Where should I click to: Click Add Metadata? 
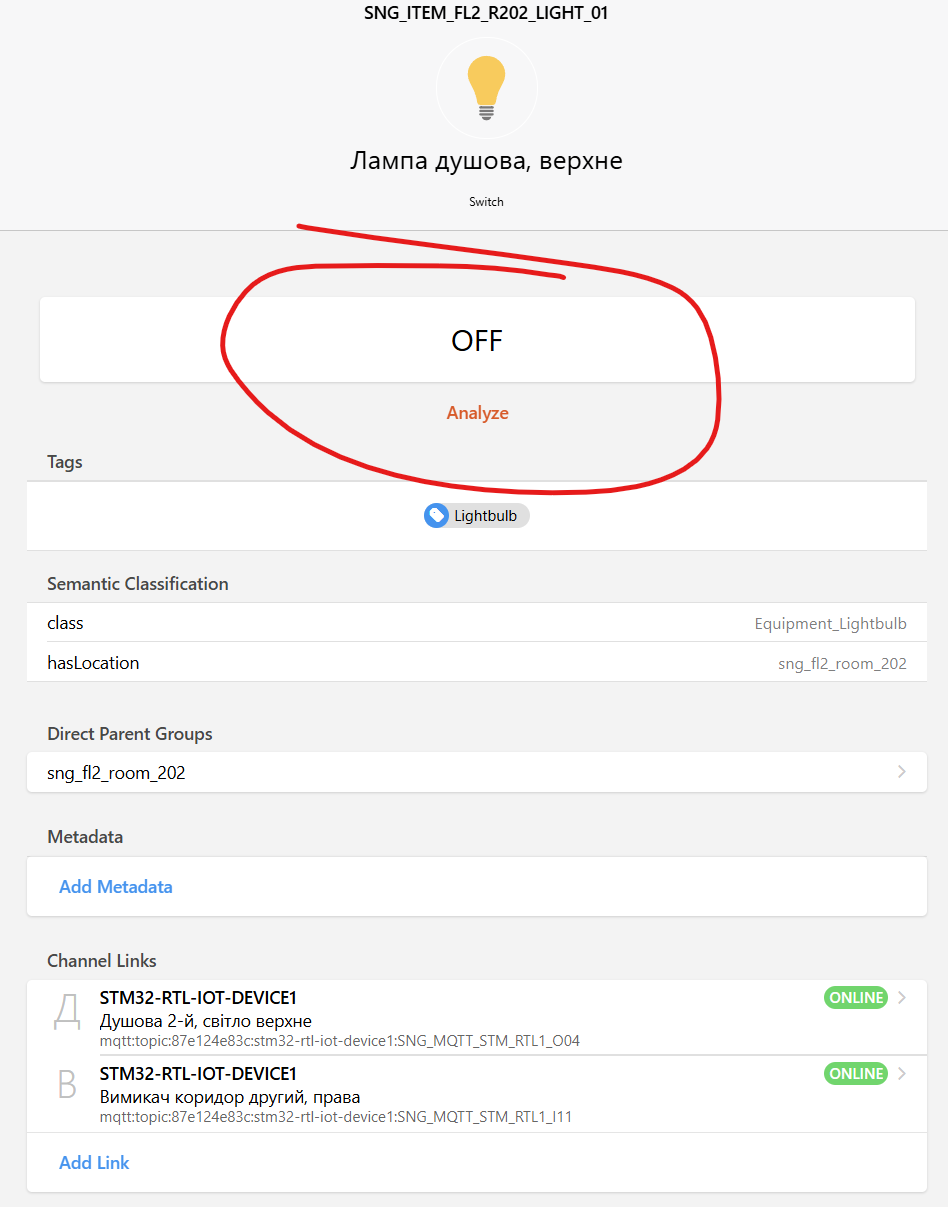coord(116,887)
